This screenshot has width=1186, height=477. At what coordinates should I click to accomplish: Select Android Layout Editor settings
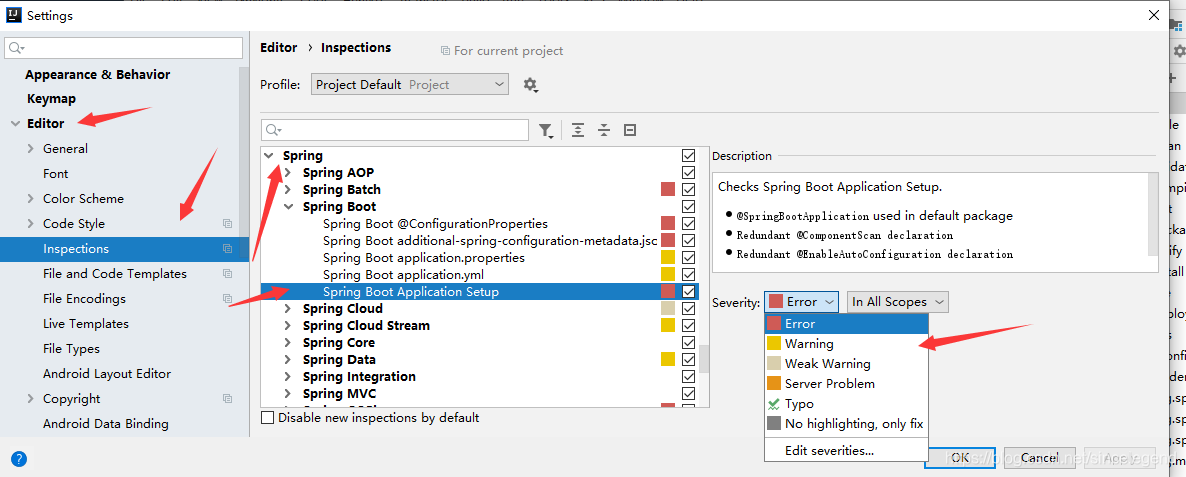tap(107, 373)
